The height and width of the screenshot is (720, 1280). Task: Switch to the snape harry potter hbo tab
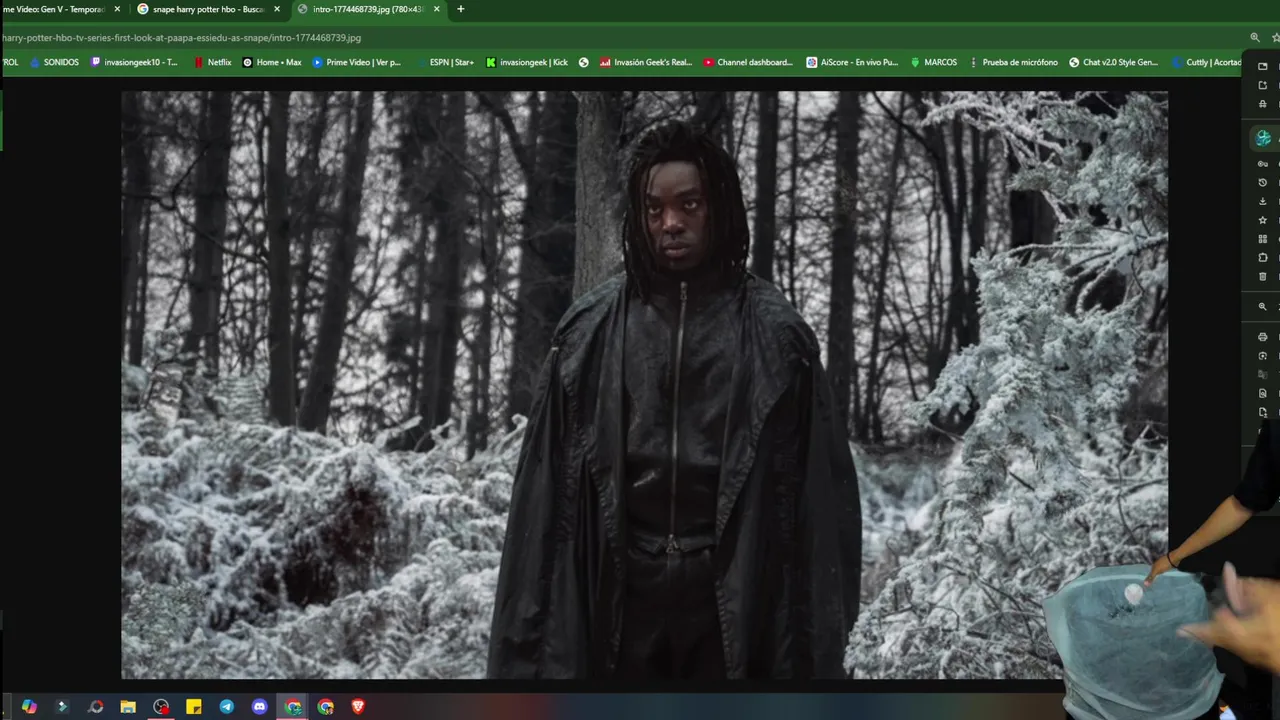tap(207, 9)
